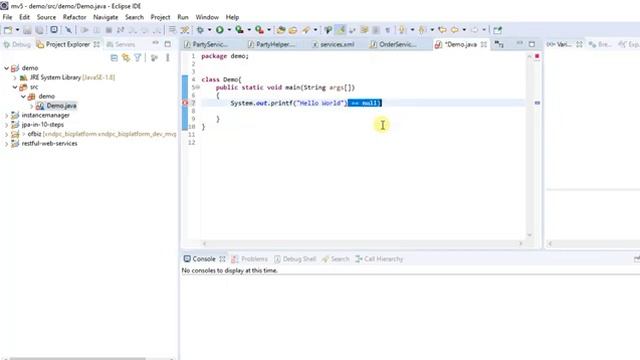Image resolution: width=640 pixels, height=360 pixels.
Task: Toggle Mark Occurrences highlighter icon
Action: pos(340,30)
